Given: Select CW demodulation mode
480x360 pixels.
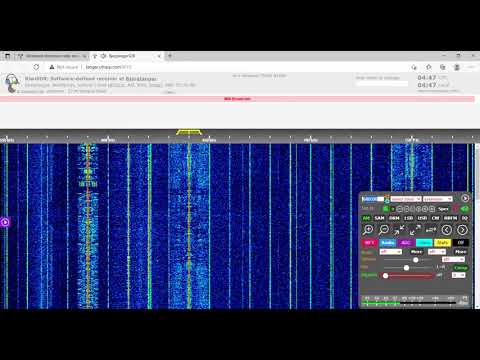Looking at the screenshot, I should tap(435, 218).
